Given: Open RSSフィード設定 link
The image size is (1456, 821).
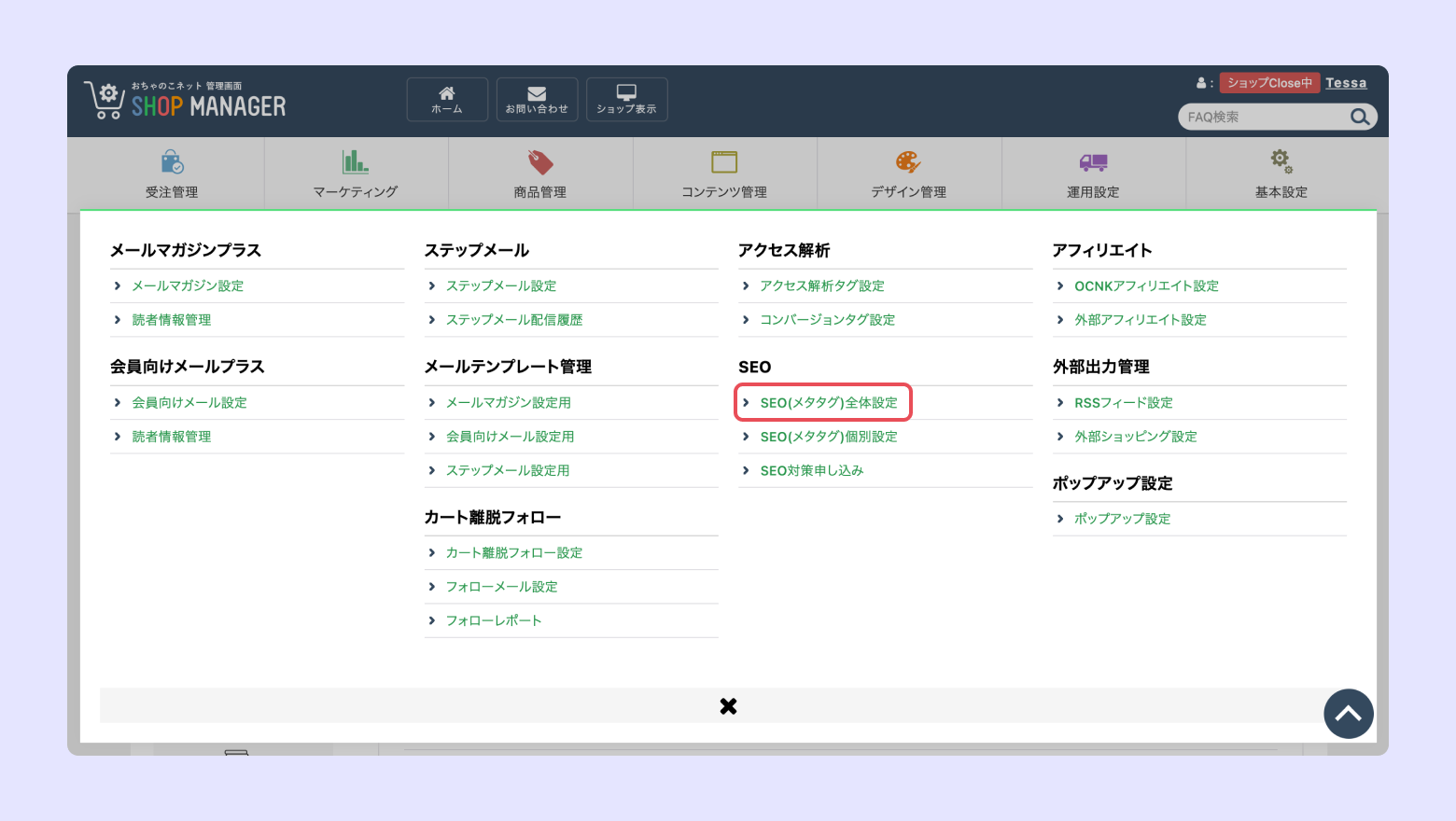Looking at the screenshot, I should point(1124,403).
